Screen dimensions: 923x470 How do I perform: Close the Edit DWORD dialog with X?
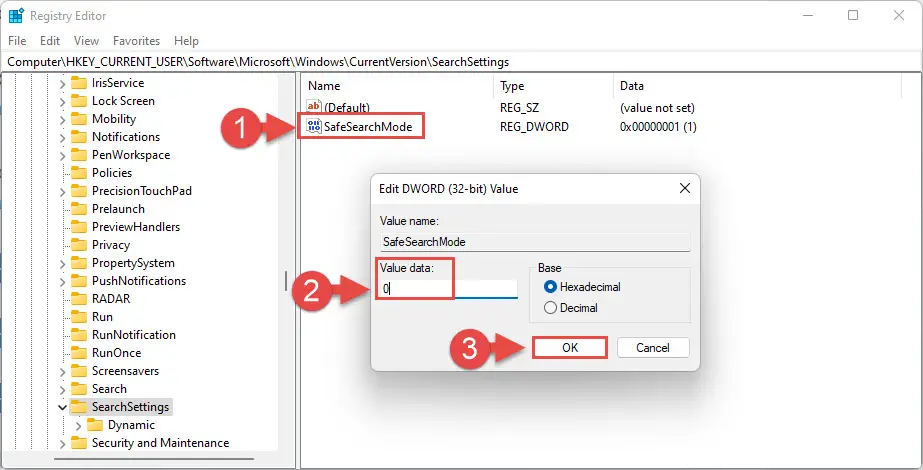685,188
